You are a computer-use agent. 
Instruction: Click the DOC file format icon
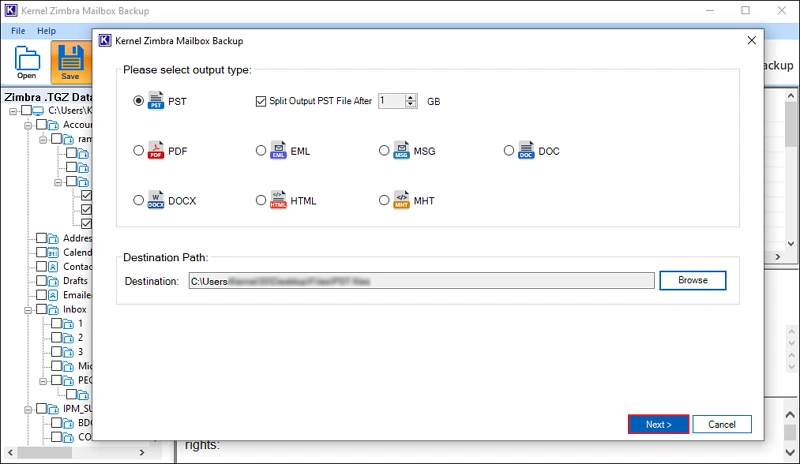pos(526,150)
